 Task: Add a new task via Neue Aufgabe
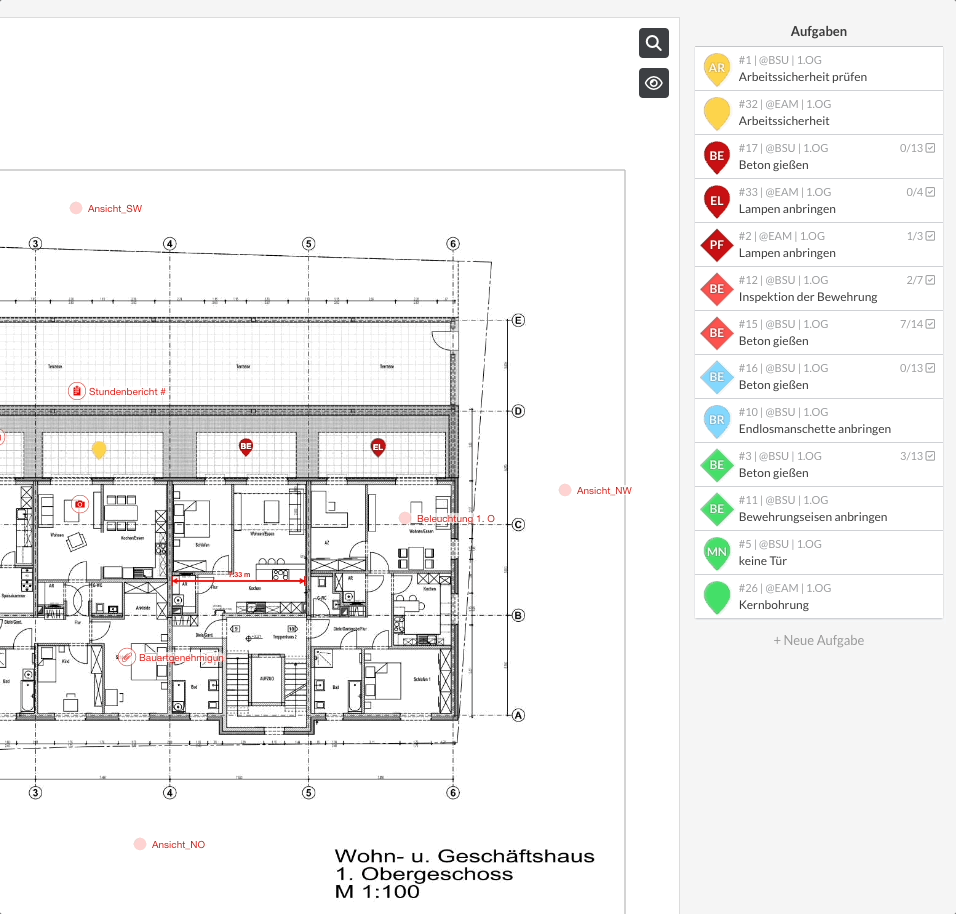(818, 640)
